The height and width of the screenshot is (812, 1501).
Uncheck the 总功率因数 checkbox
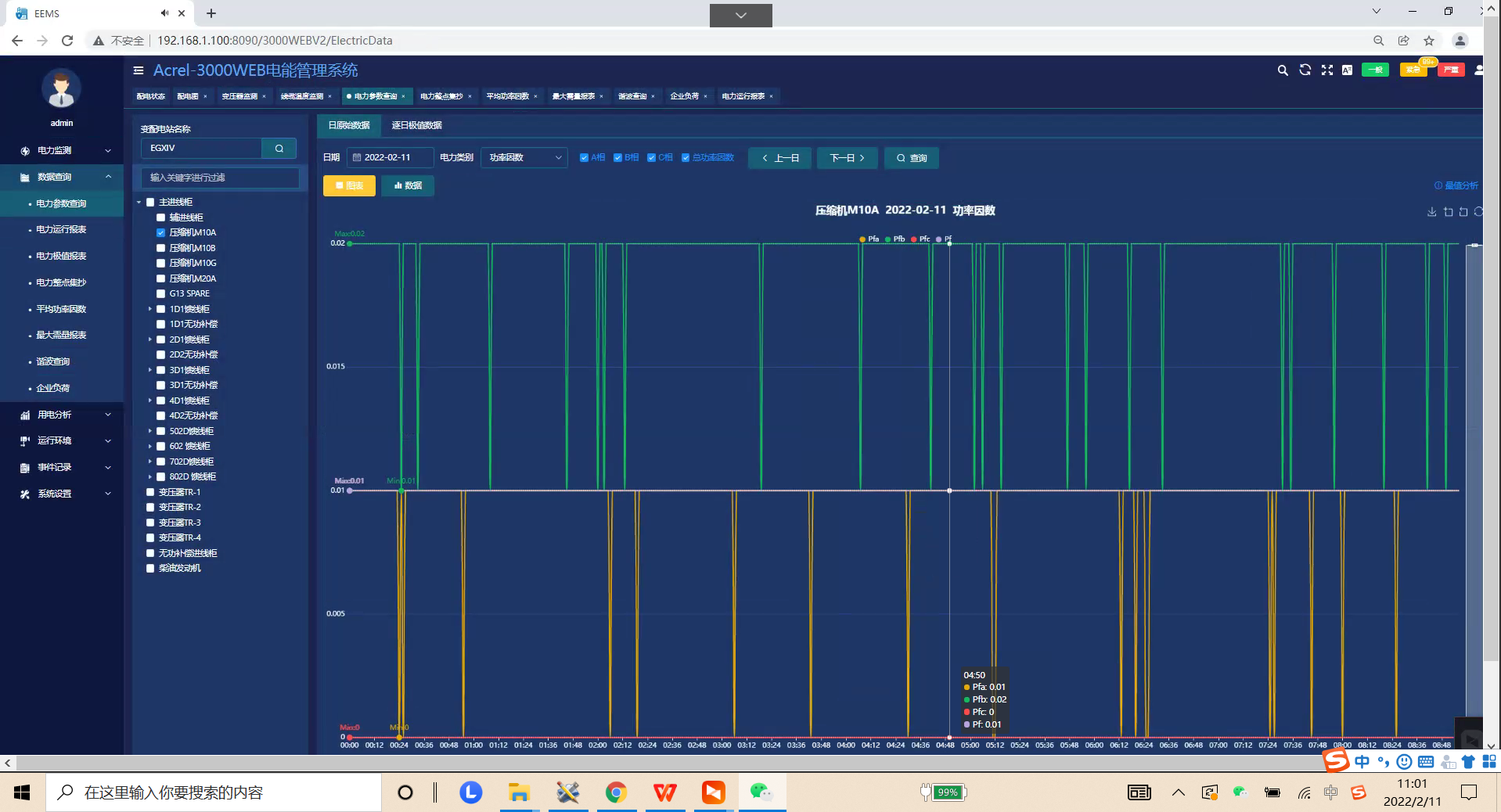tap(686, 158)
